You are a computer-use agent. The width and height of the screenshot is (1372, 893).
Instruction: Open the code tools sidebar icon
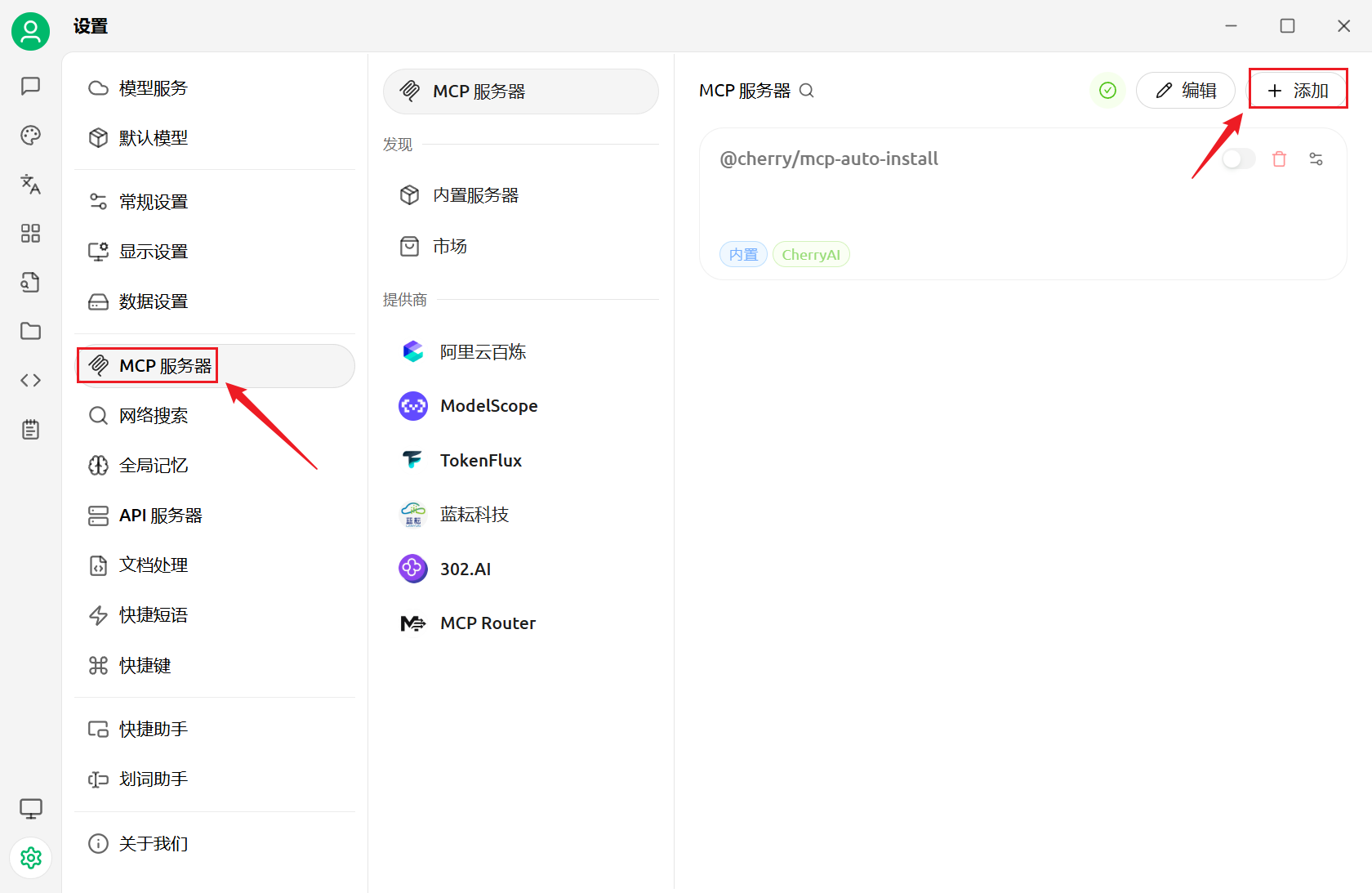coord(30,380)
